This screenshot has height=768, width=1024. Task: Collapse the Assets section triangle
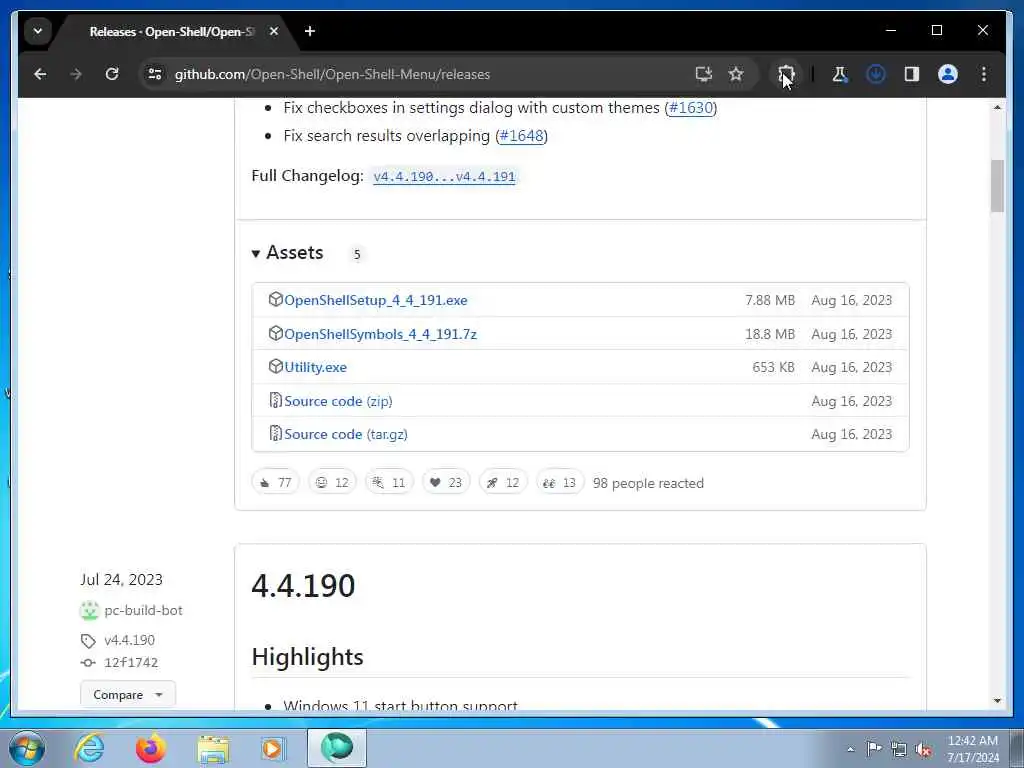(x=256, y=253)
